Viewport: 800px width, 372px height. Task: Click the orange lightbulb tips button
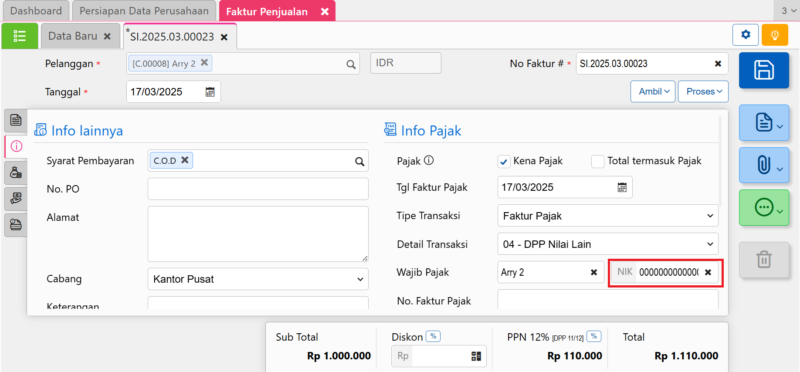(x=775, y=35)
